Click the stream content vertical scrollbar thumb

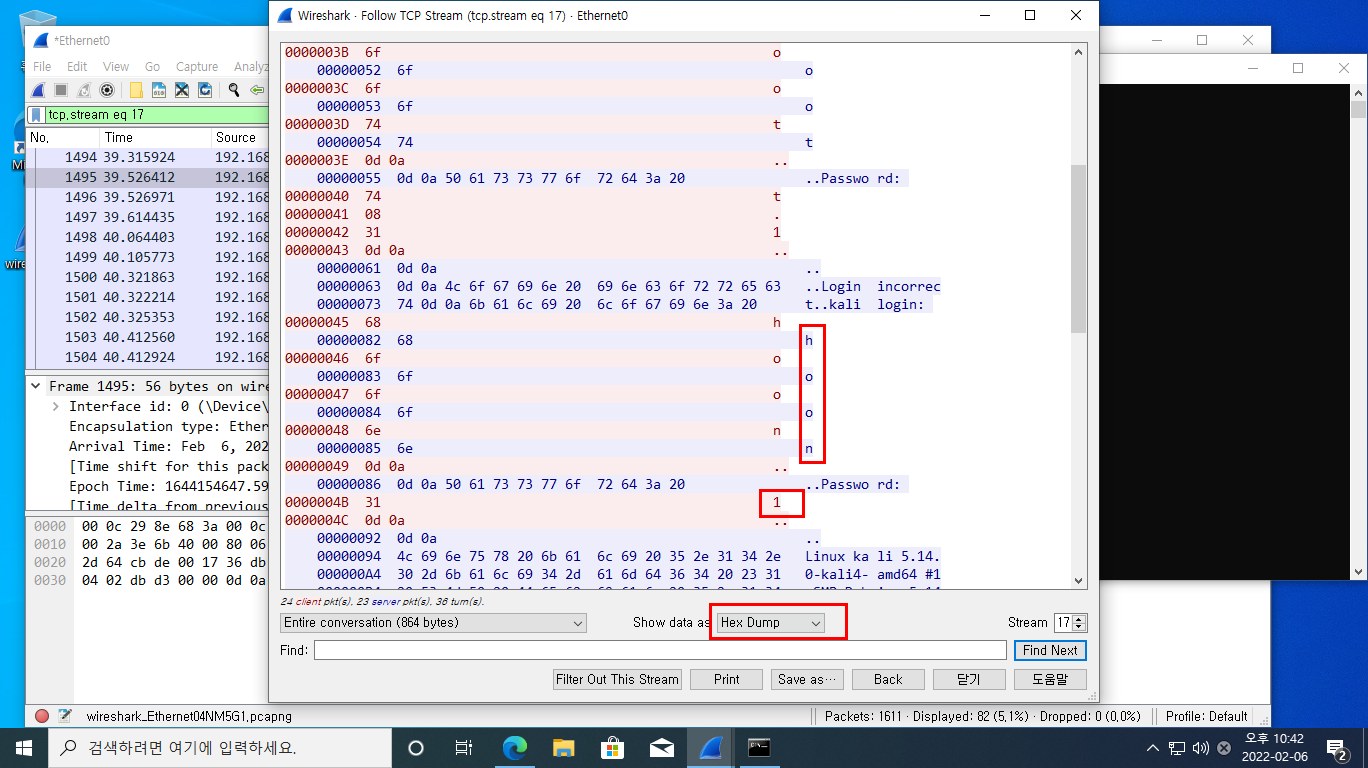click(x=1078, y=249)
